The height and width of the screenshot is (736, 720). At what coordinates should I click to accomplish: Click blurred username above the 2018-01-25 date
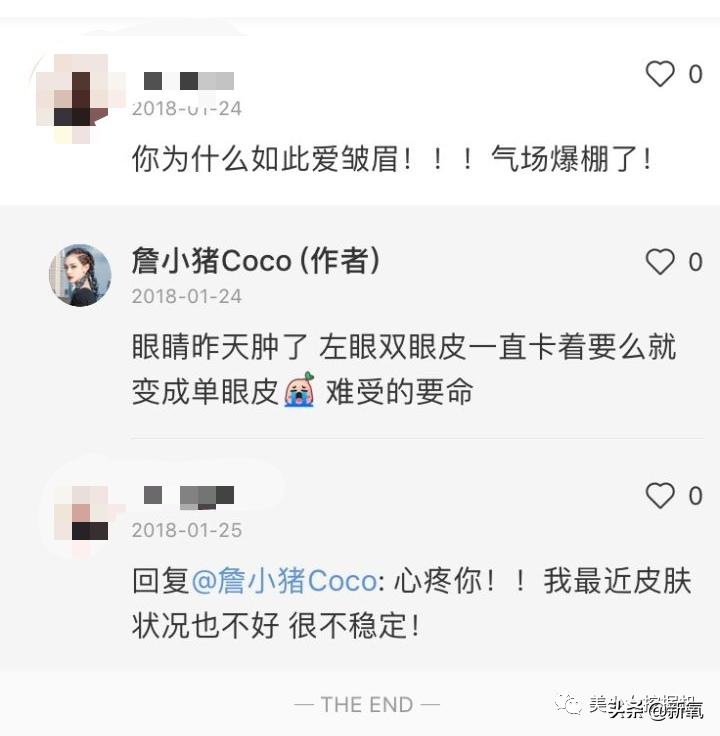189,498
